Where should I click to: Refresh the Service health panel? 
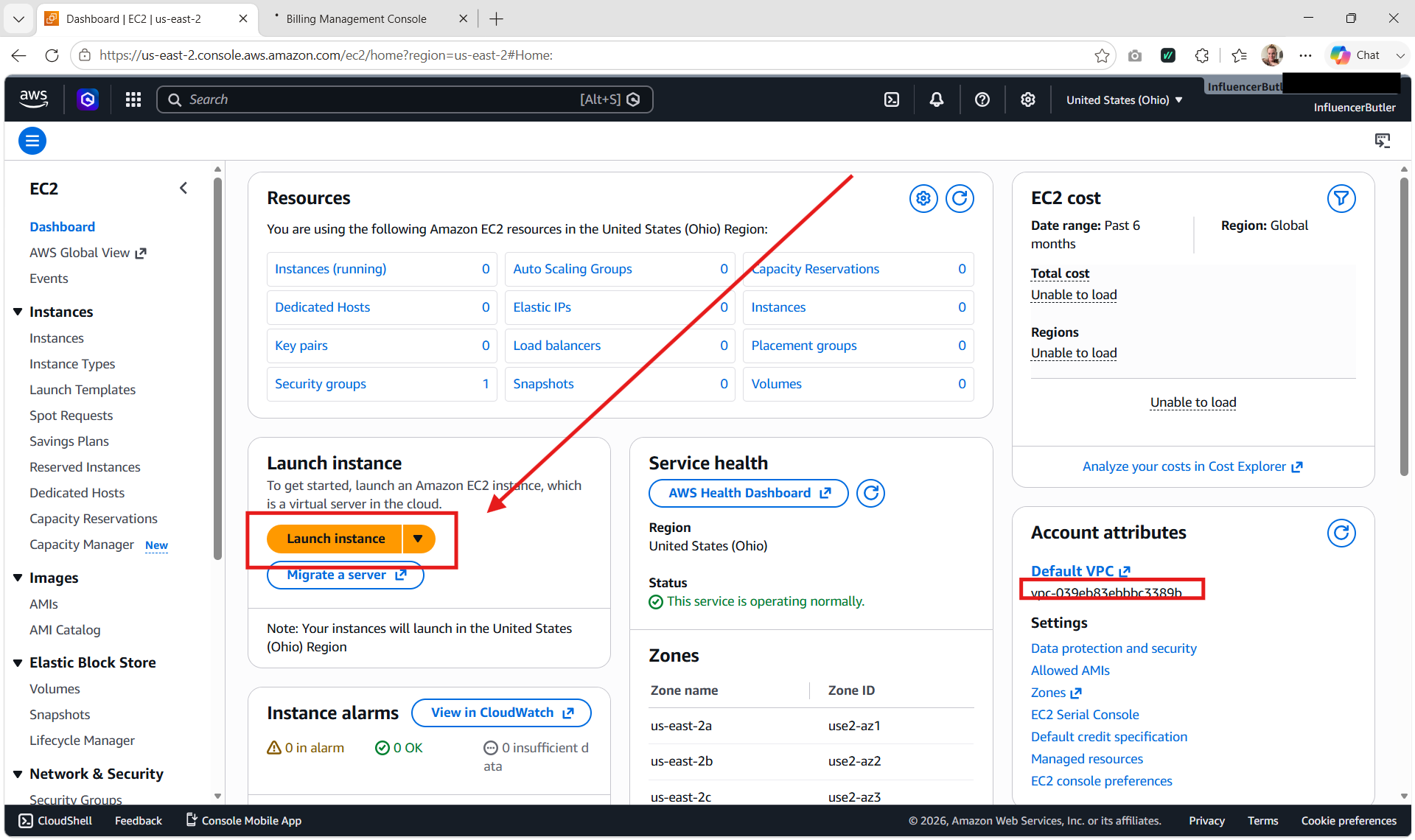point(871,493)
